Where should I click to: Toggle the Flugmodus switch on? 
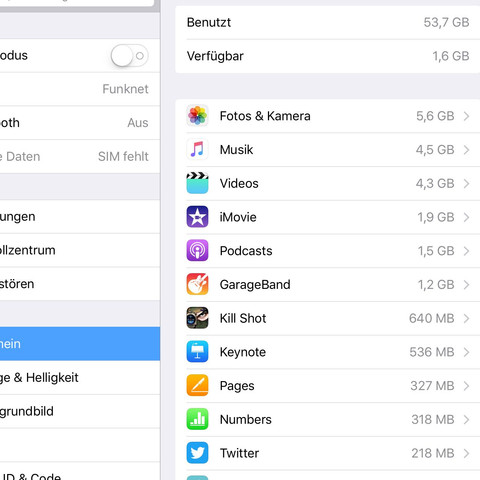coord(130,56)
